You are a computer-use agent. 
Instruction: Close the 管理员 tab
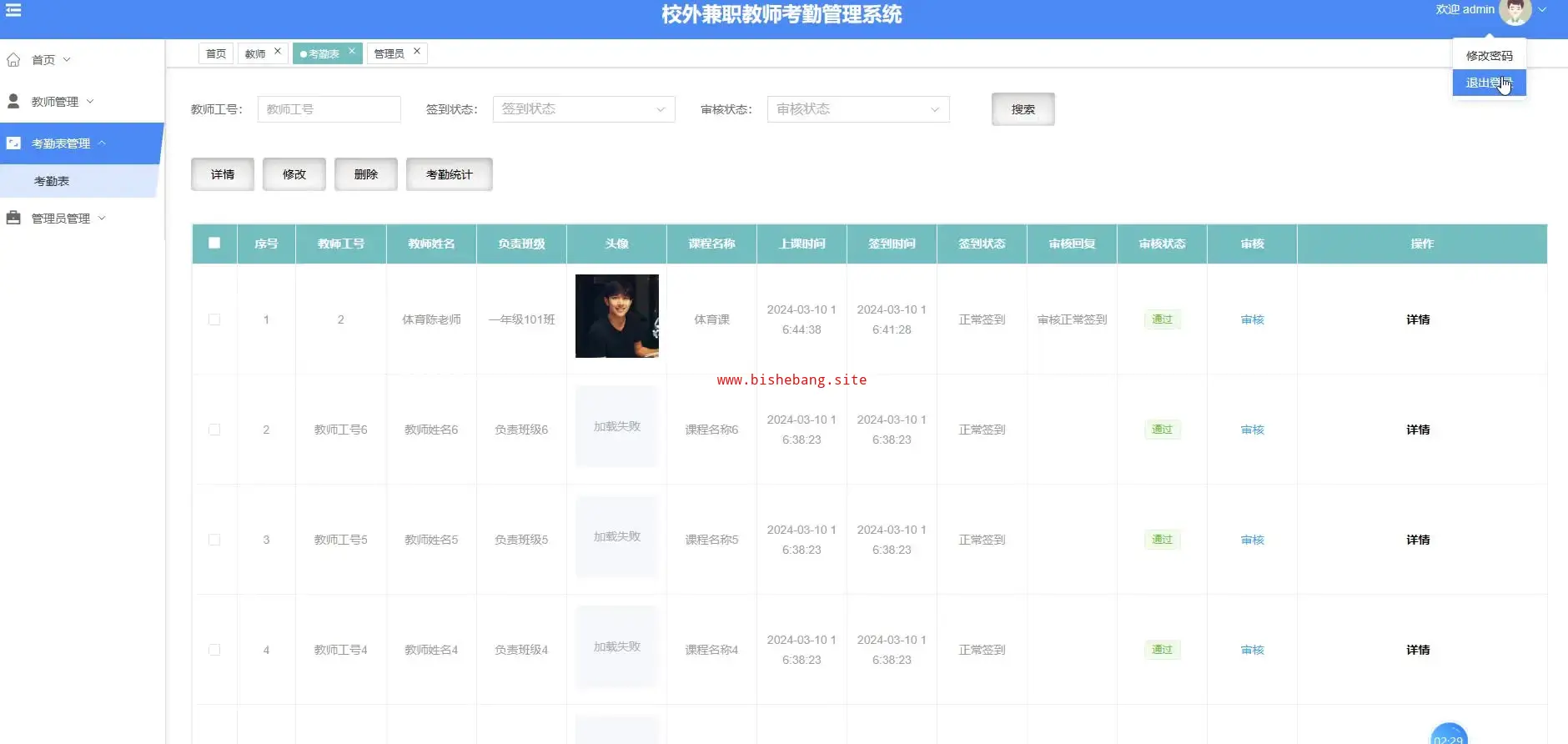417,52
